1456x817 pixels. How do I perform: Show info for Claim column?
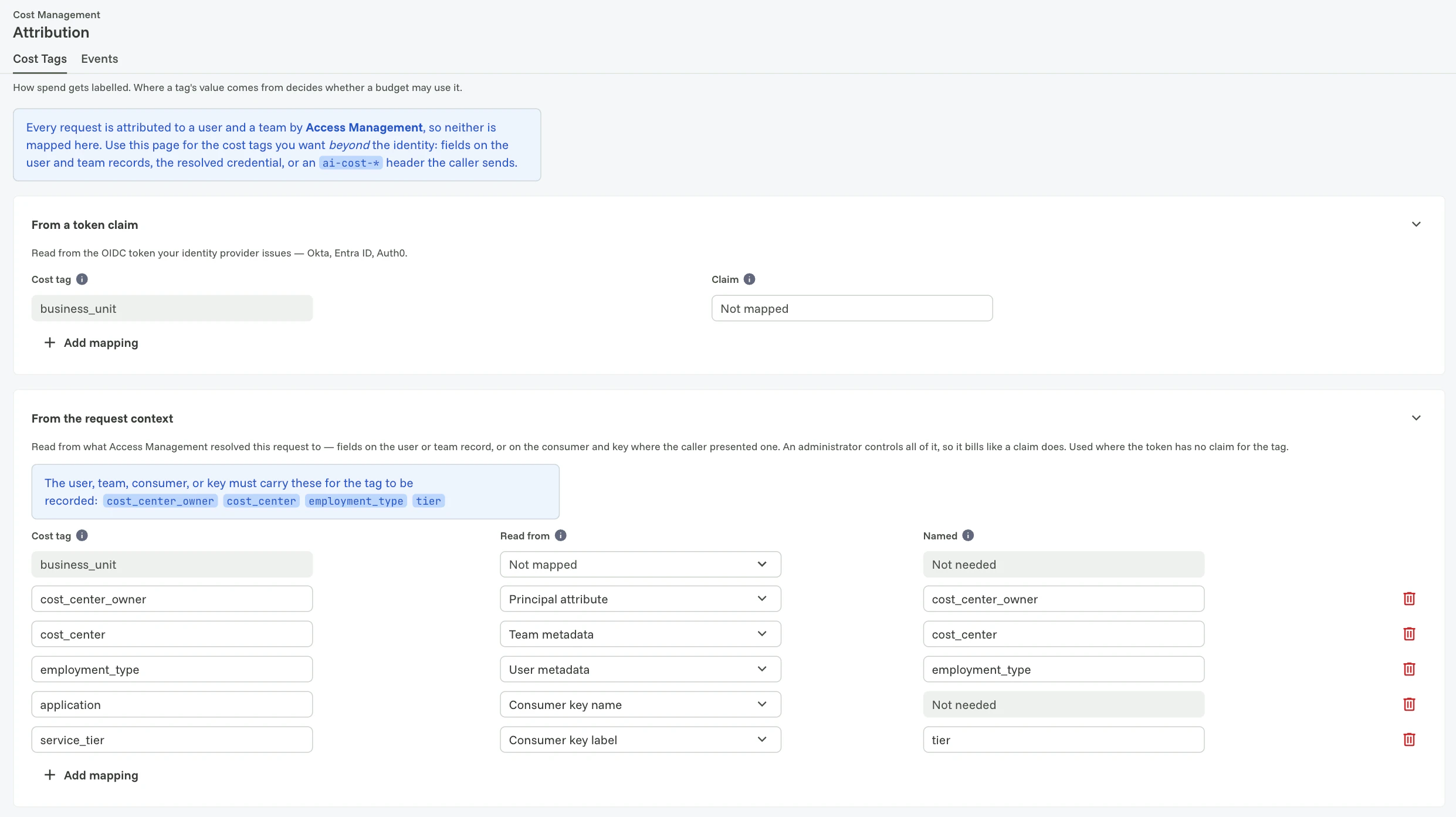[x=749, y=279]
